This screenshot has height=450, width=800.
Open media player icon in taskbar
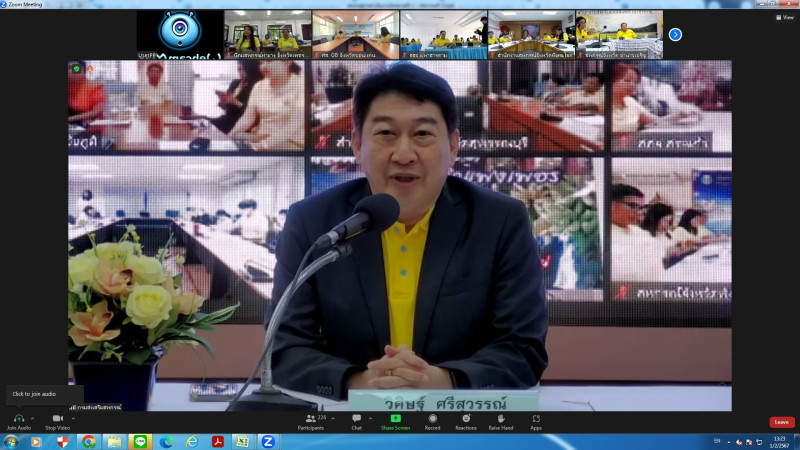36,442
